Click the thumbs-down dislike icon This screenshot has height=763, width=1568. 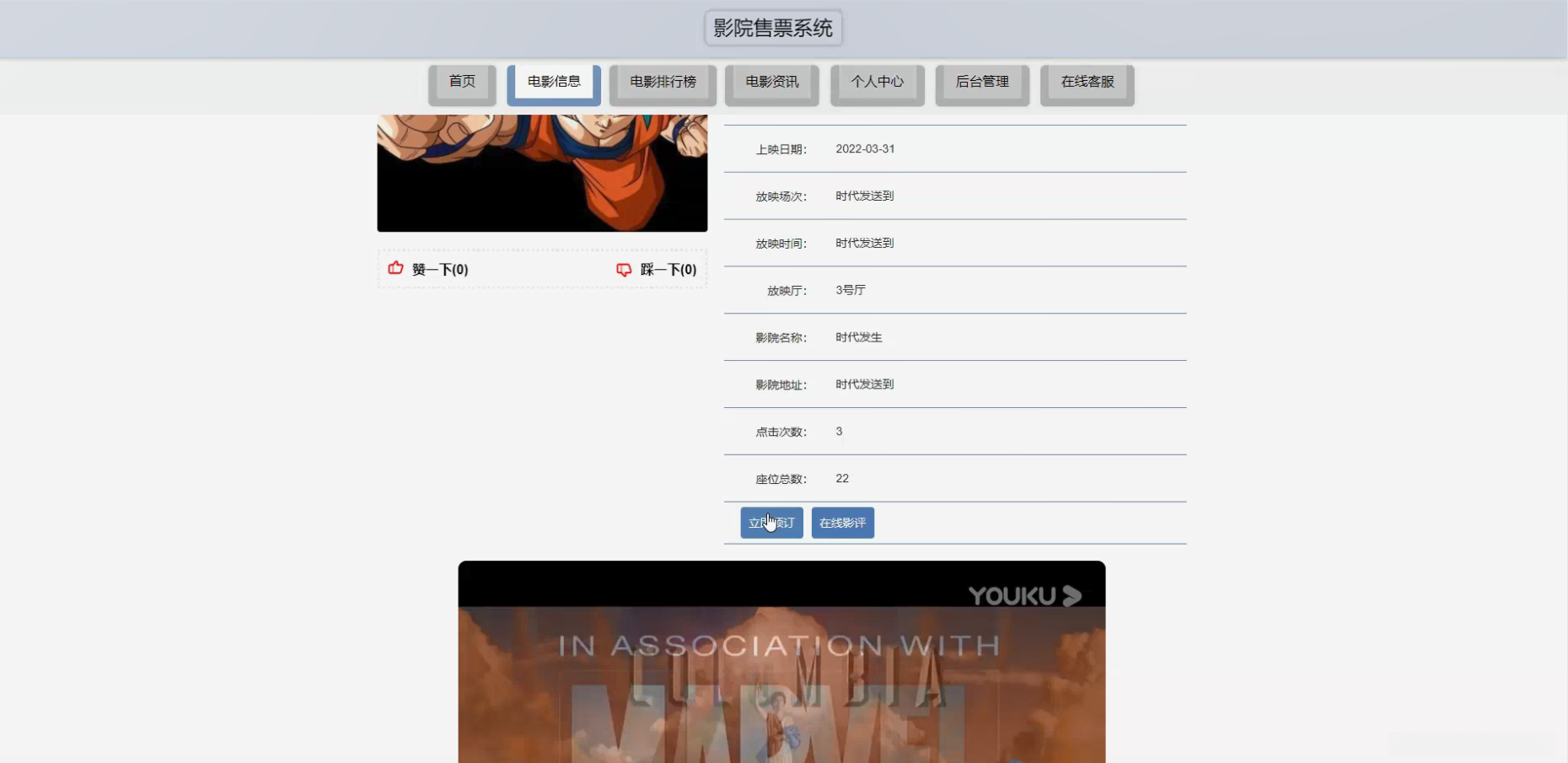pyautogui.click(x=624, y=270)
